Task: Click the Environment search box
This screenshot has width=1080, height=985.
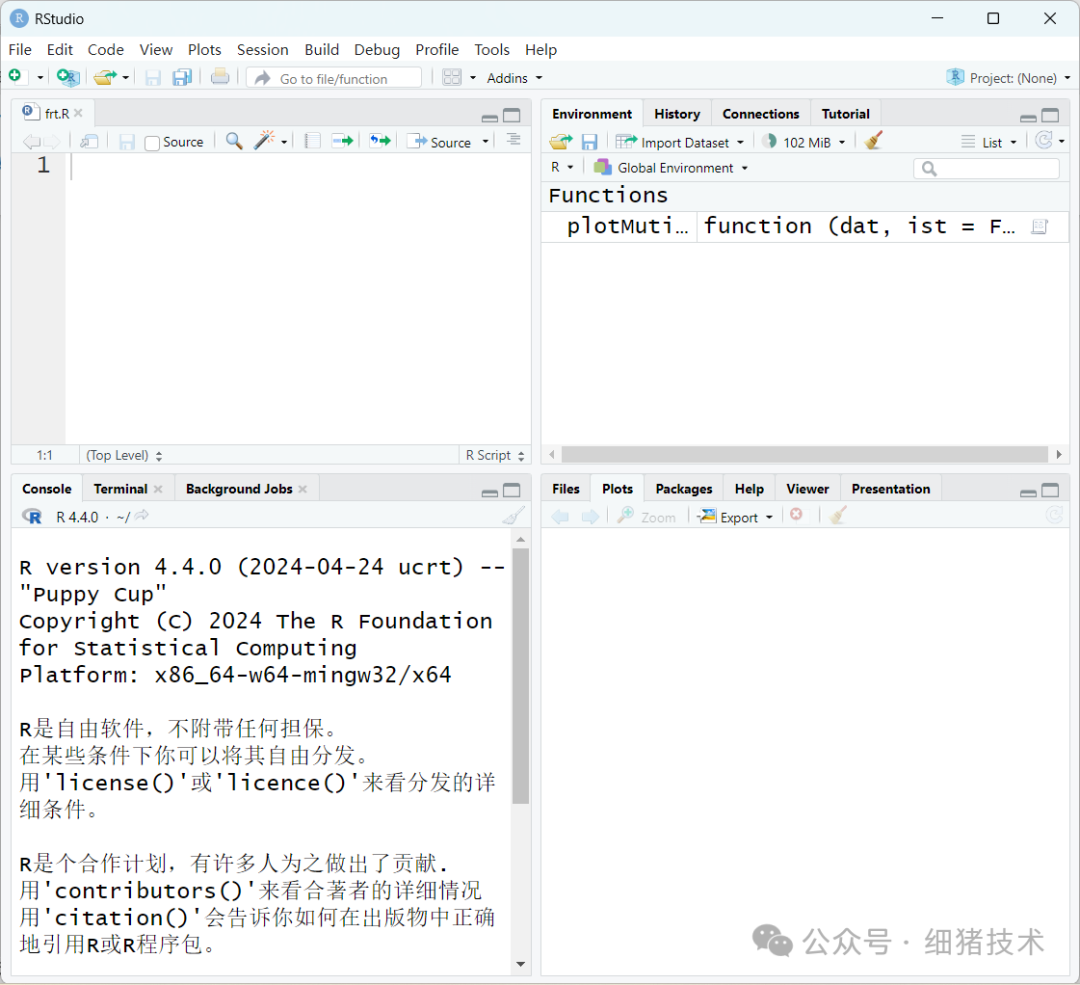Action: point(986,169)
